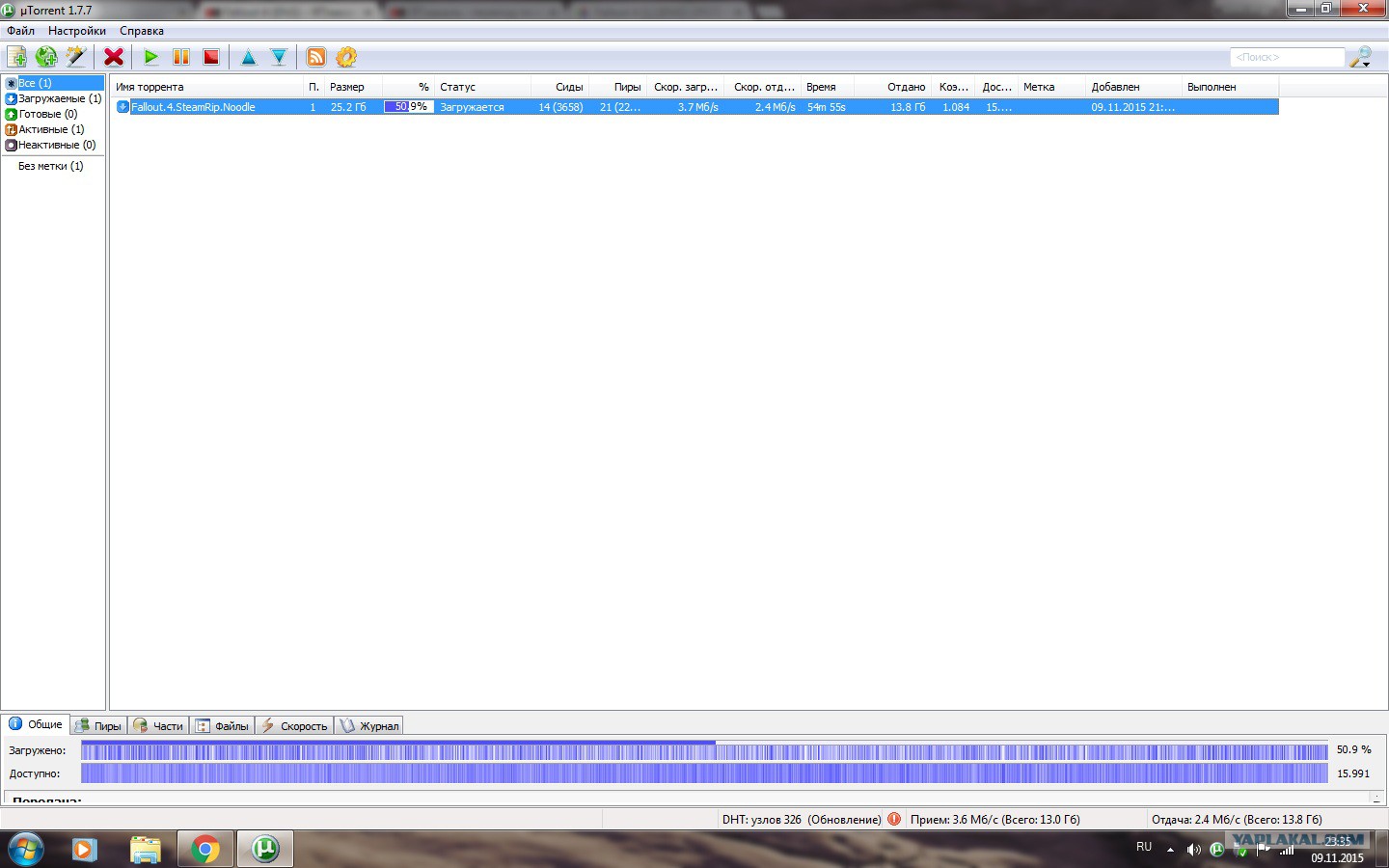Screen dimensions: 1389x868
Task: Click the Доступно availability bar
Action: [x=704, y=773]
